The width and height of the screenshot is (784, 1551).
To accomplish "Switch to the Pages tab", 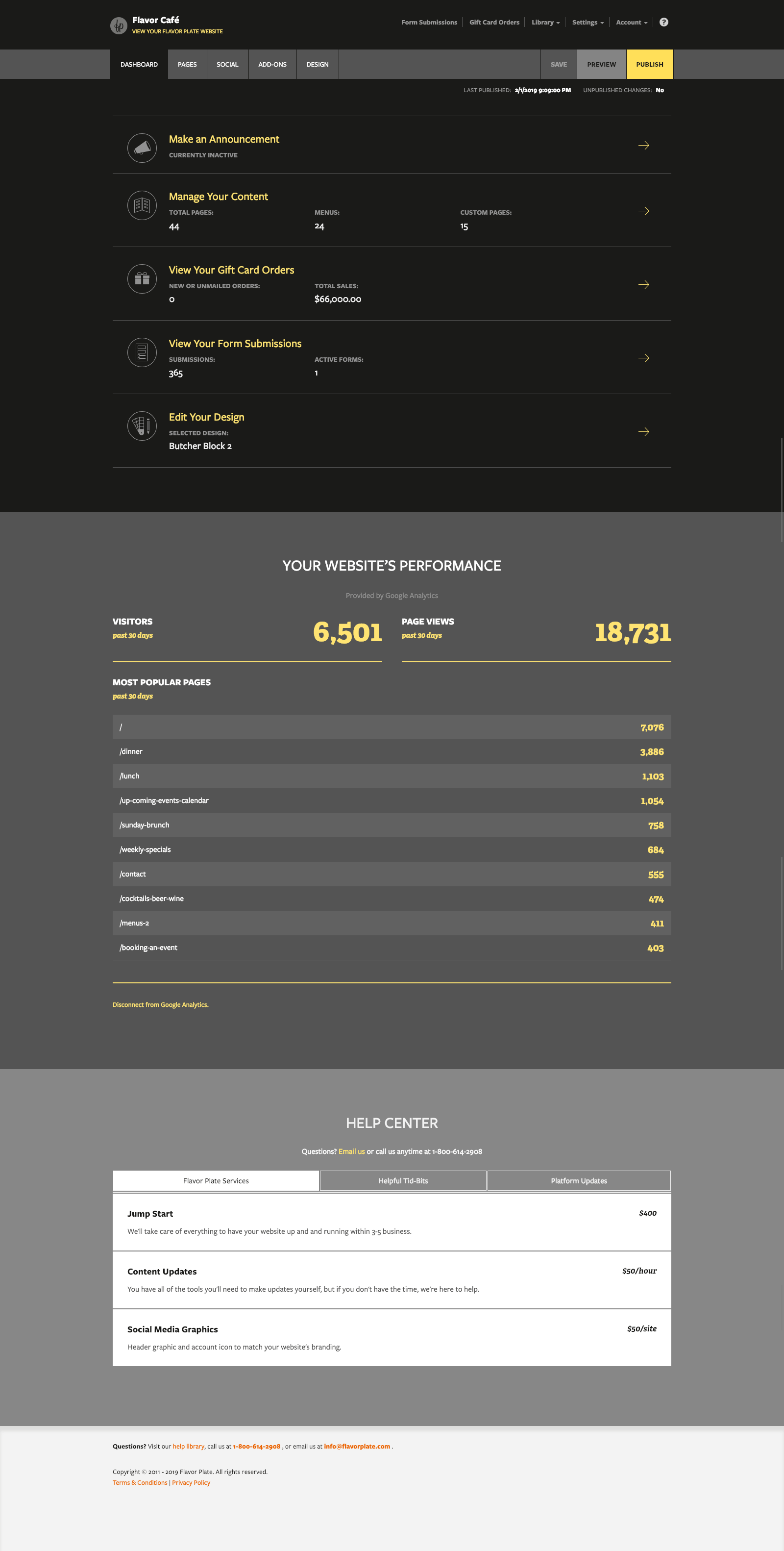I will (187, 64).
